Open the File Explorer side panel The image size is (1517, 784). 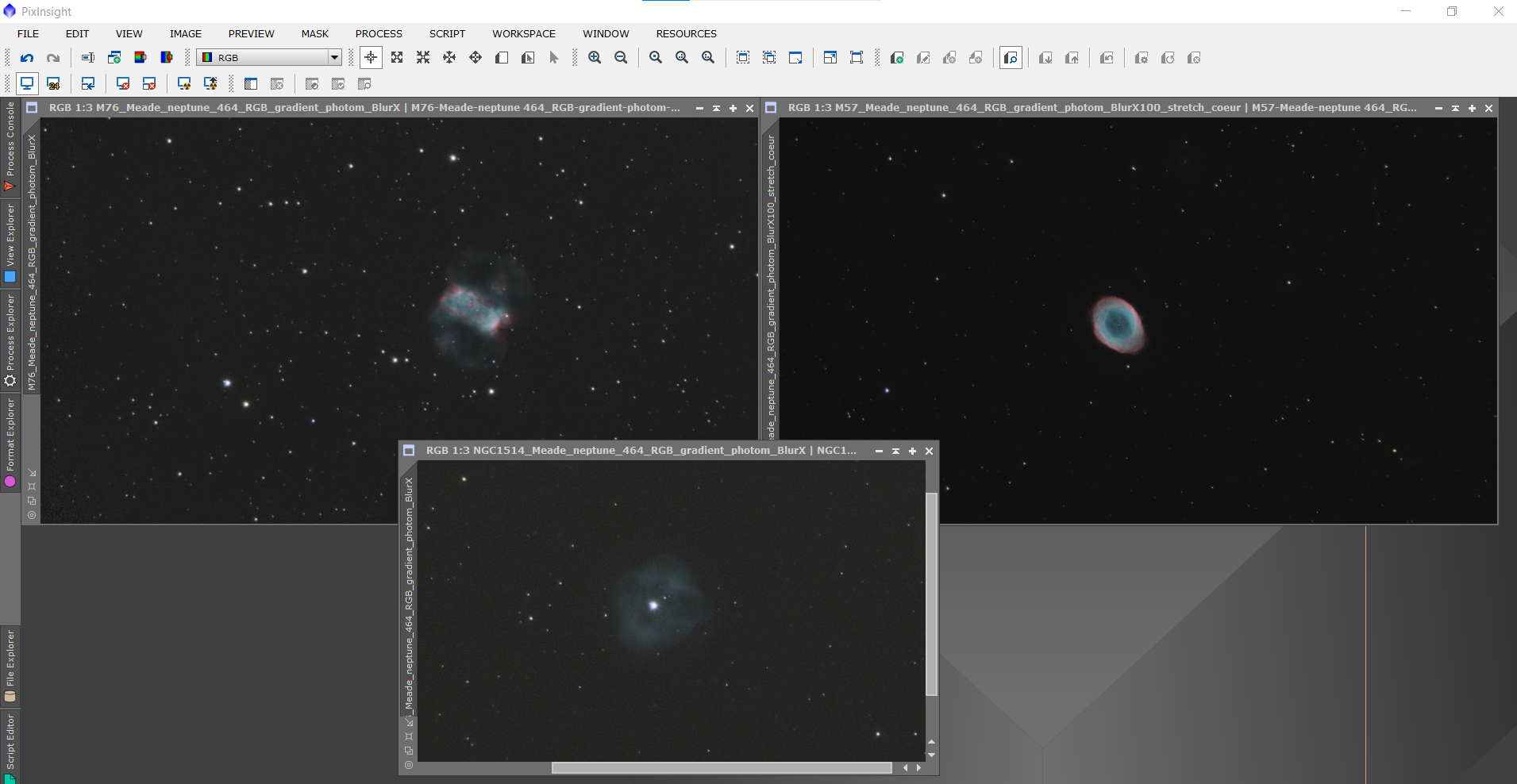pyautogui.click(x=10, y=666)
